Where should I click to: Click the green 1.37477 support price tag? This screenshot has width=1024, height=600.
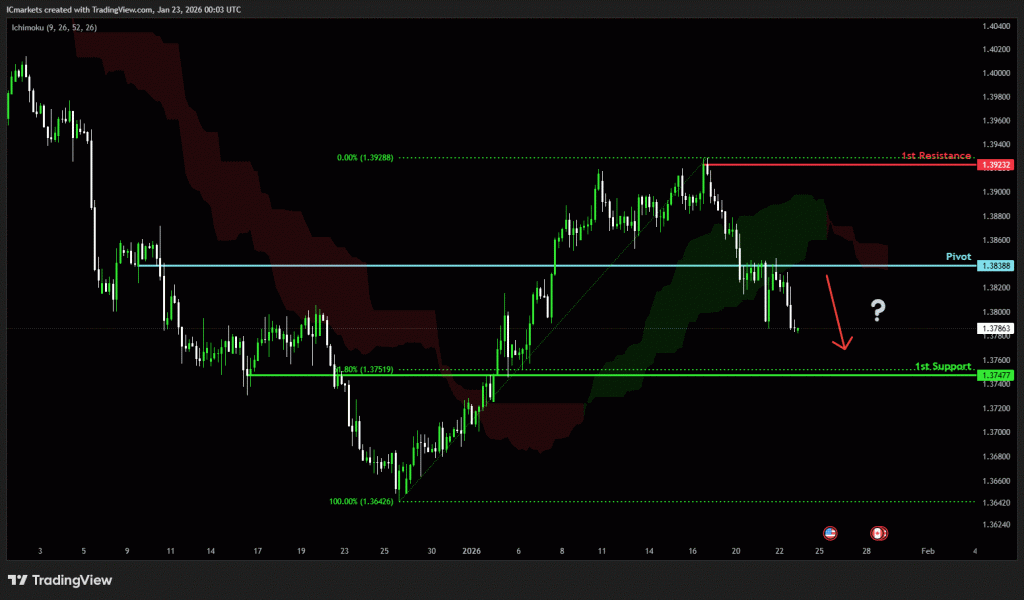coord(997,375)
